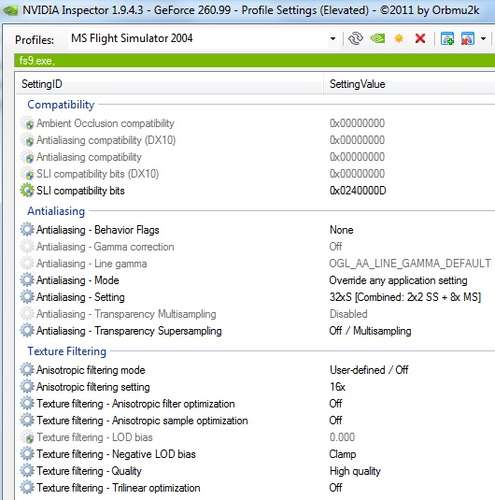Click gear icon beside Texture filtering - Quality
Viewport: 495px width, 500px height.
point(27,471)
